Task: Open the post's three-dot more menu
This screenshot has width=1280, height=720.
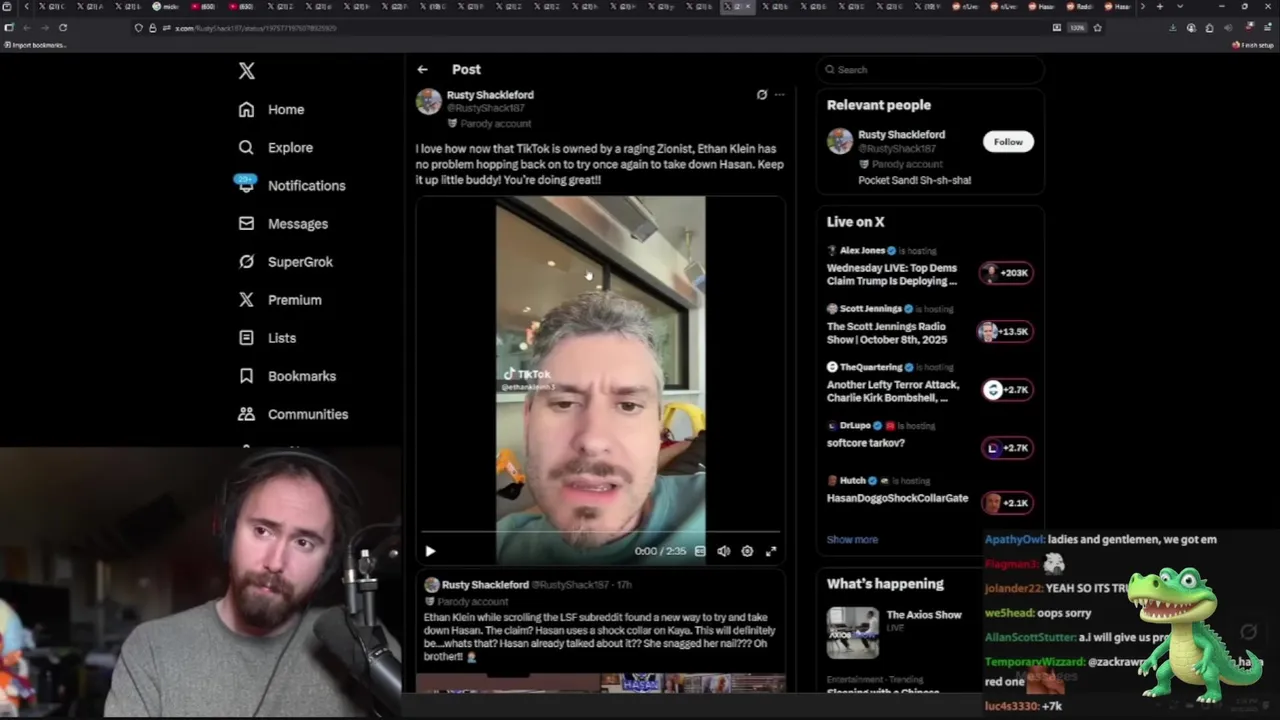Action: [x=780, y=95]
